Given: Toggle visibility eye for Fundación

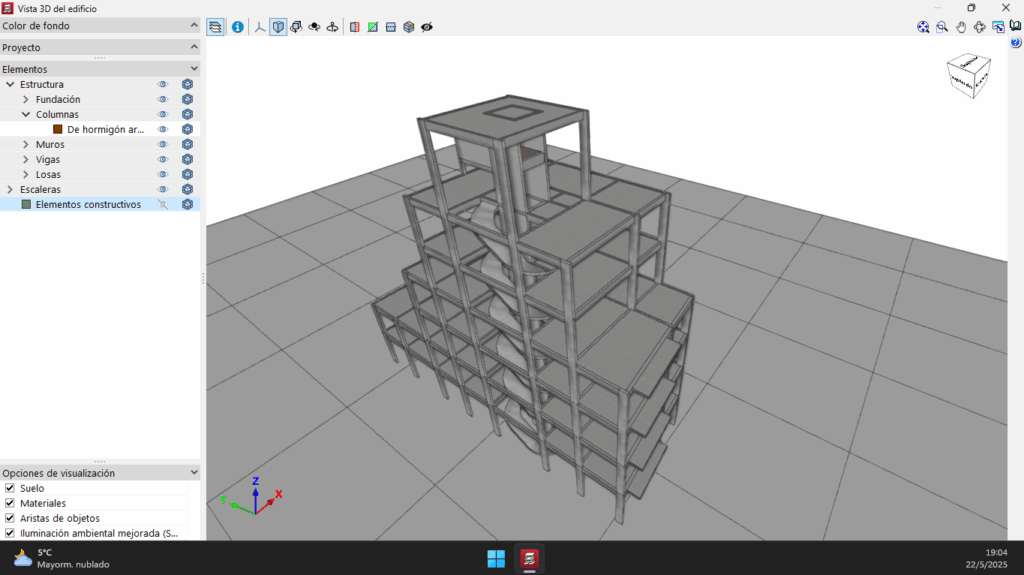Looking at the screenshot, I should [x=163, y=99].
